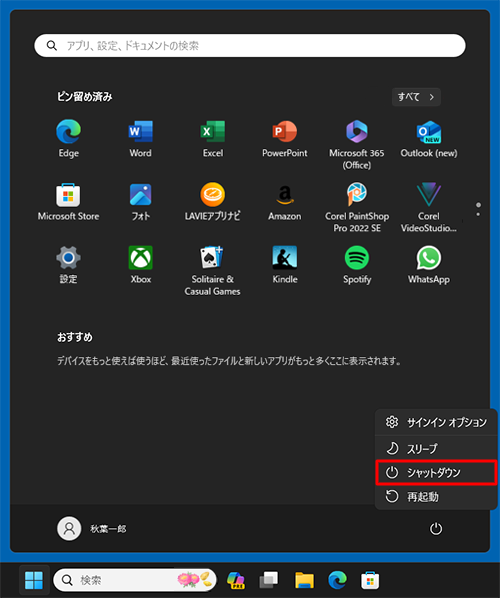Open Corel VideoStudio app

click(429, 207)
